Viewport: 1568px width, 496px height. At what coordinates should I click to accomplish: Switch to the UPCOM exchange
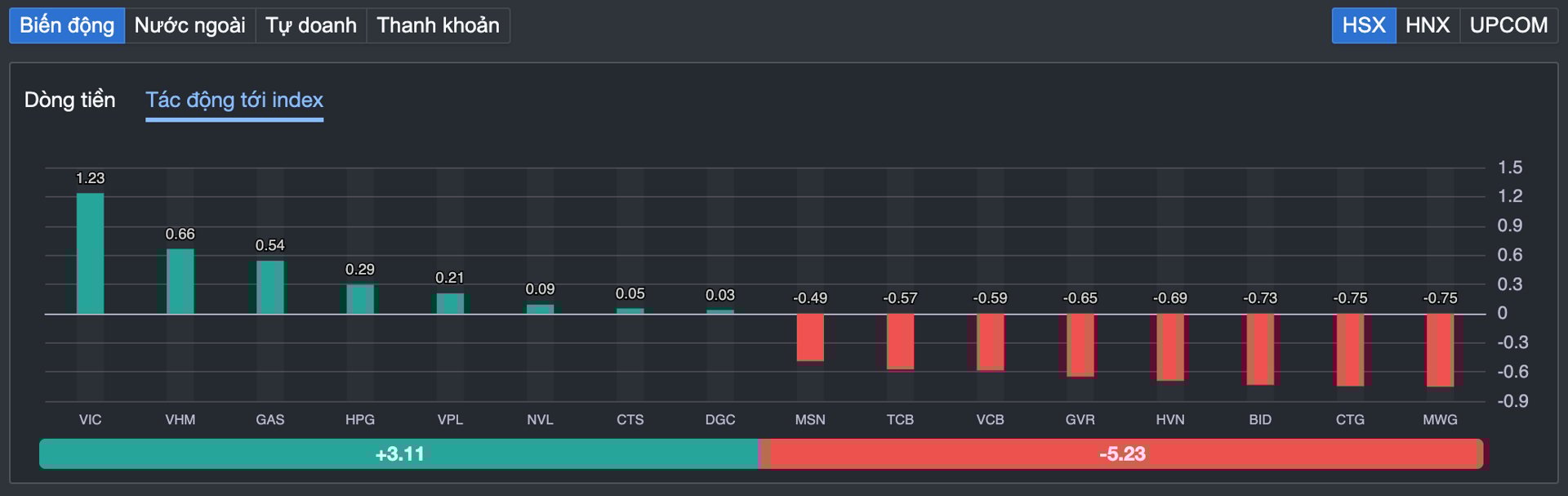click(x=1508, y=25)
